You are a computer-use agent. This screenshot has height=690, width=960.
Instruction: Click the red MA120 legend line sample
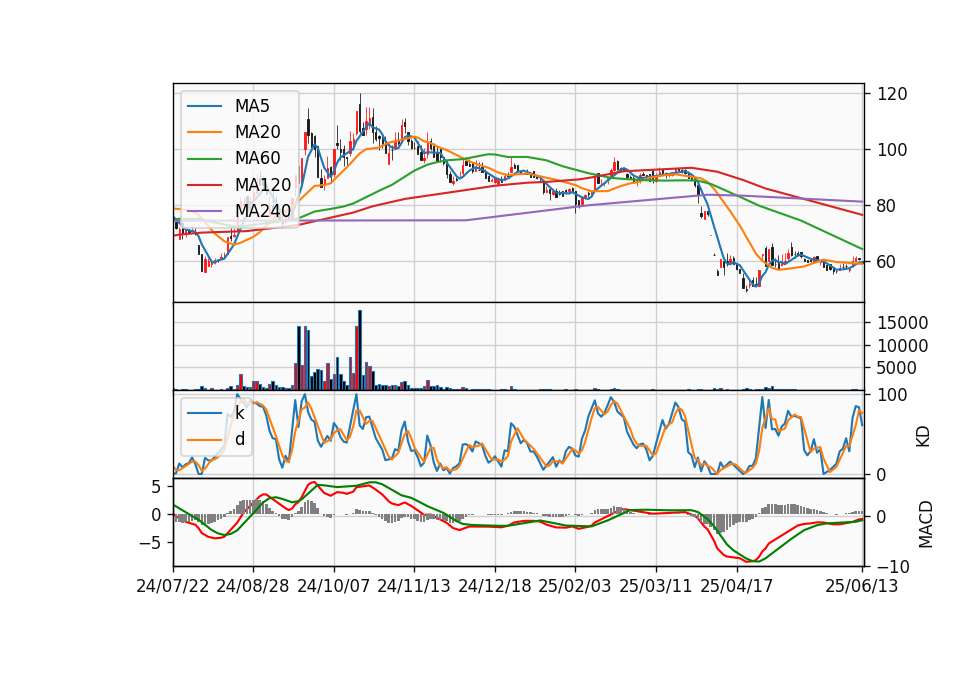pyautogui.click(x=204, y=185)
